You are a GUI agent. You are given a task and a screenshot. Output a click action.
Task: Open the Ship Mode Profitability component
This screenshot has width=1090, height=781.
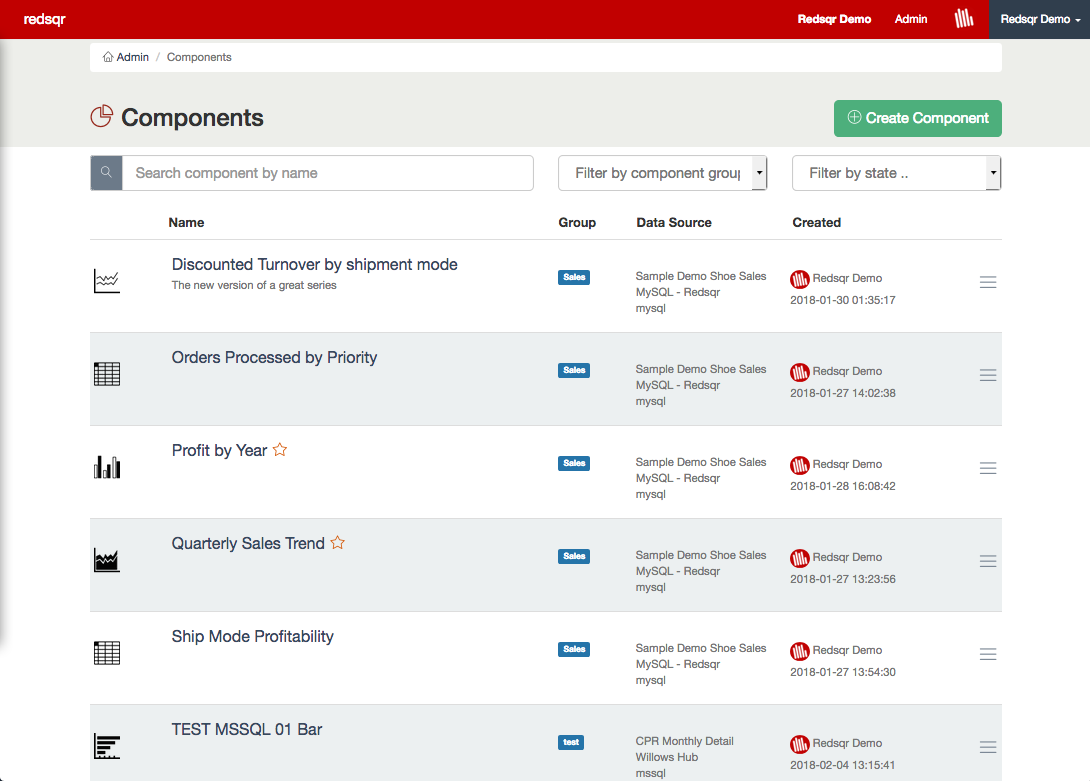point(252,636)
